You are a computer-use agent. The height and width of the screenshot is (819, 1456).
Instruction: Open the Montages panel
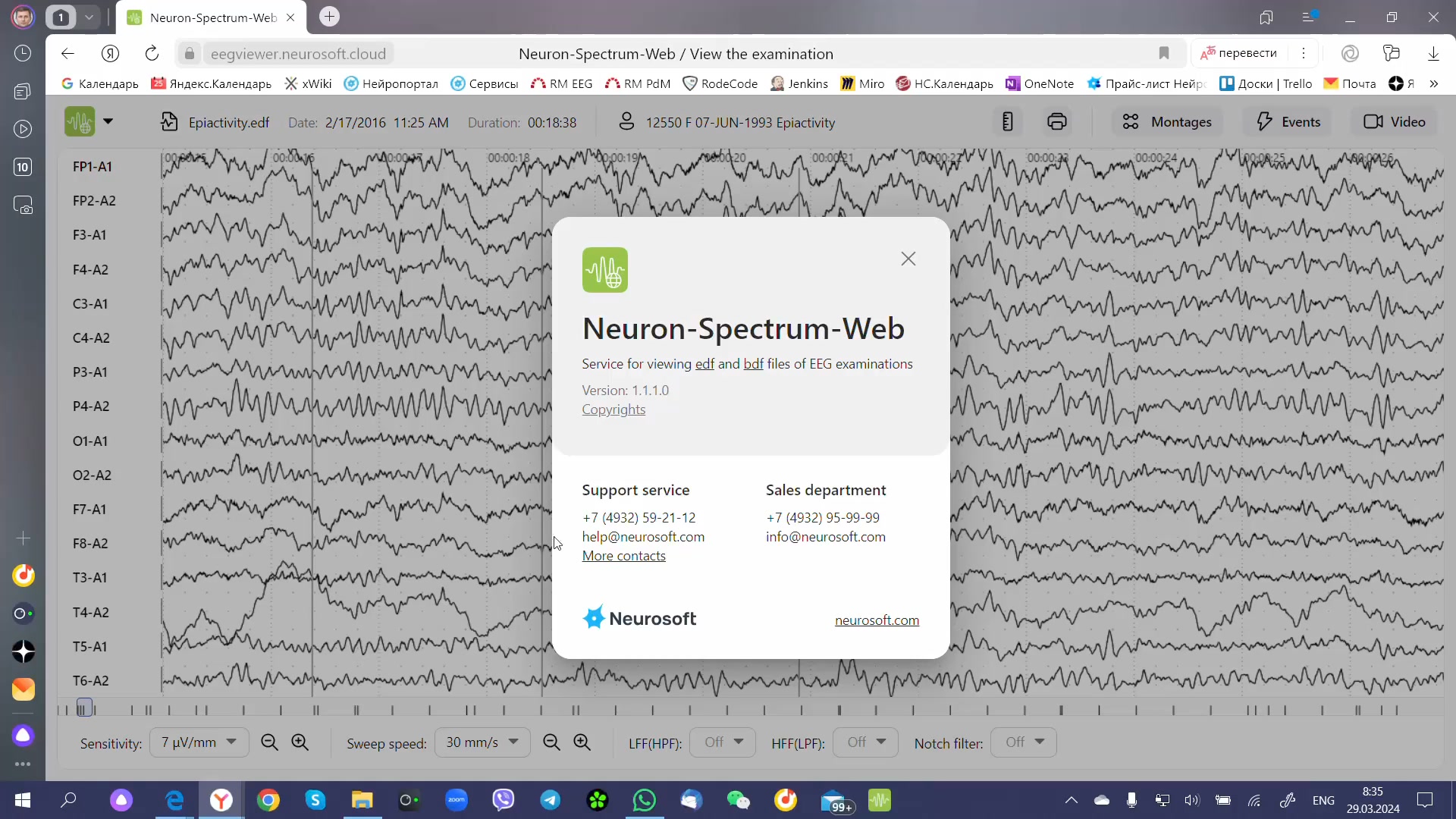click(1167, 122)
